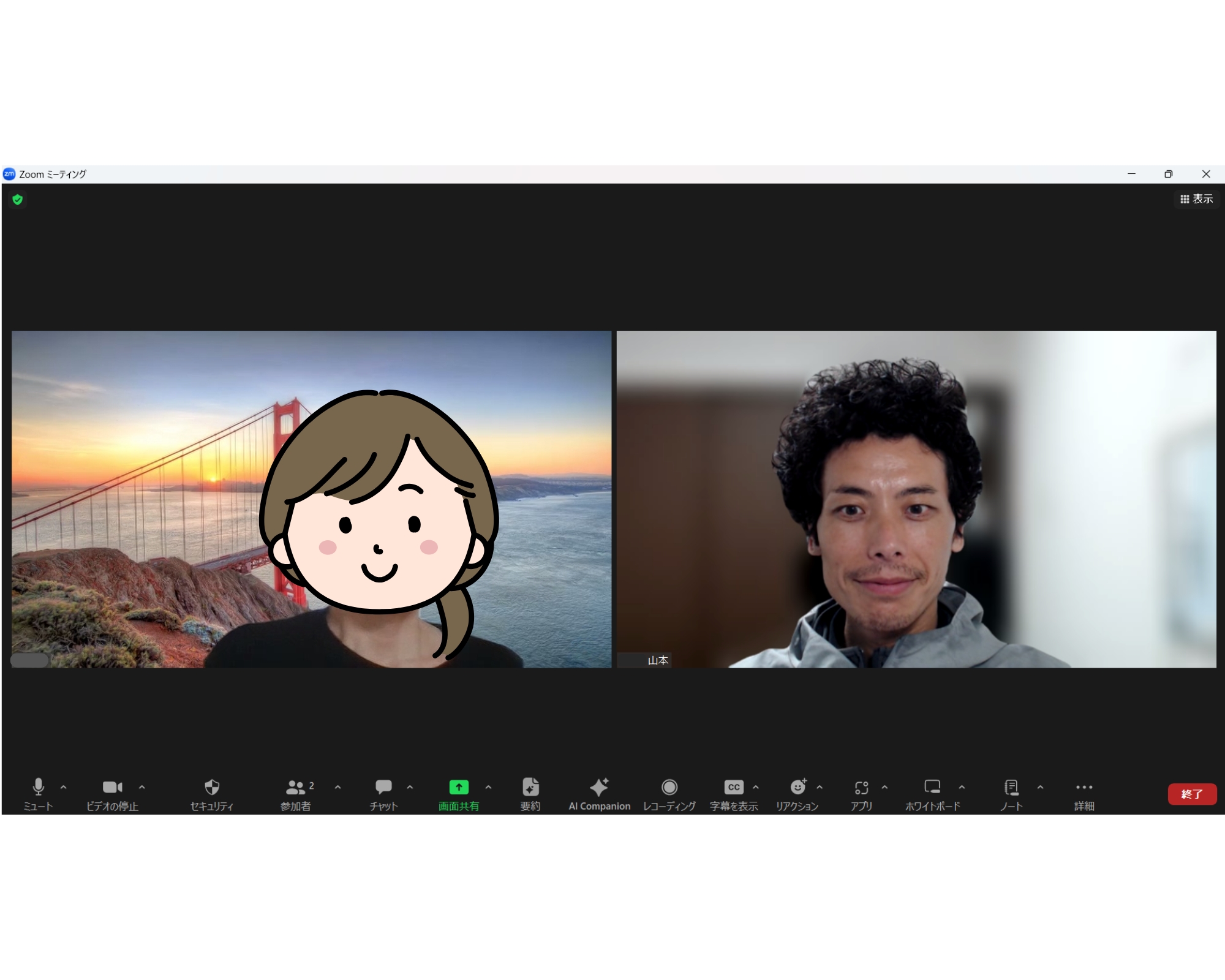Expand share screen options chevron

[488, 788]
